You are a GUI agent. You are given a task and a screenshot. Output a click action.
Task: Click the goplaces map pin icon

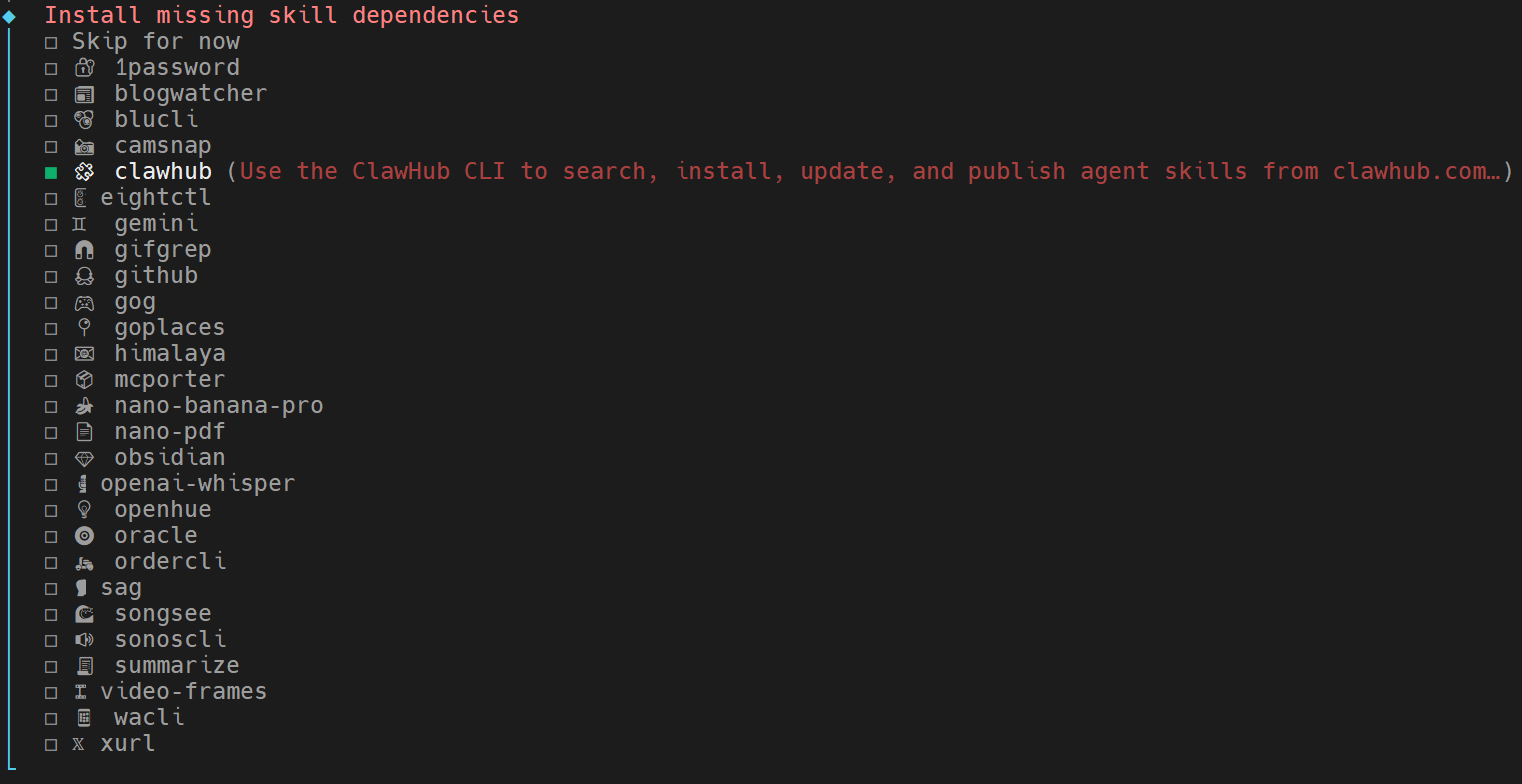[x=84, y=327]
